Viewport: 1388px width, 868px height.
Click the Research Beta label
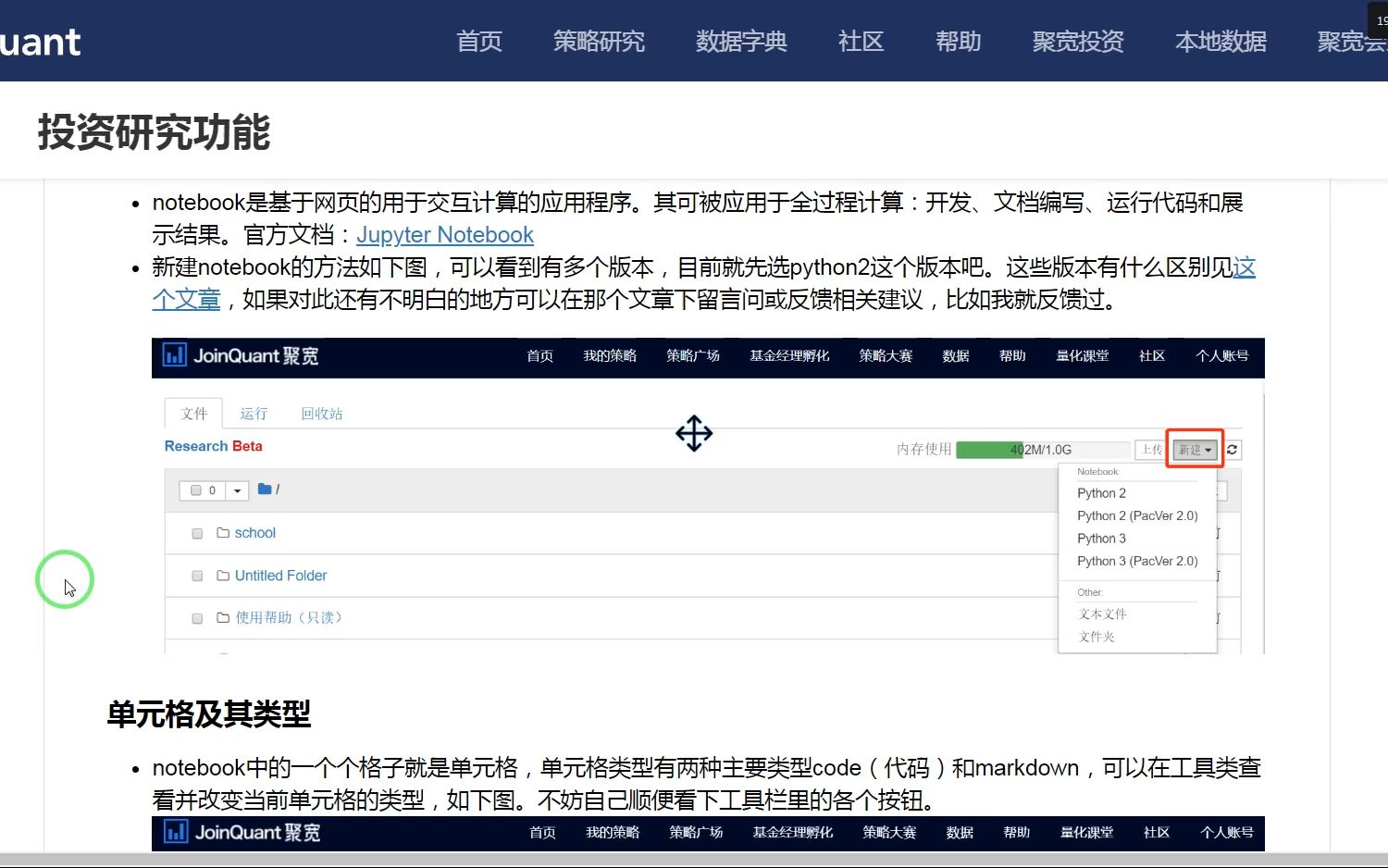coord(213,446)
